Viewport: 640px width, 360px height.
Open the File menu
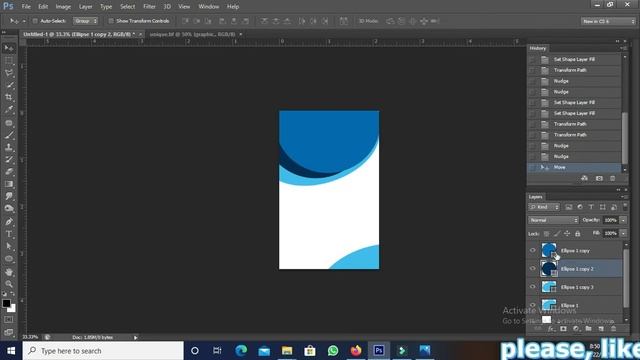point(26,7)
